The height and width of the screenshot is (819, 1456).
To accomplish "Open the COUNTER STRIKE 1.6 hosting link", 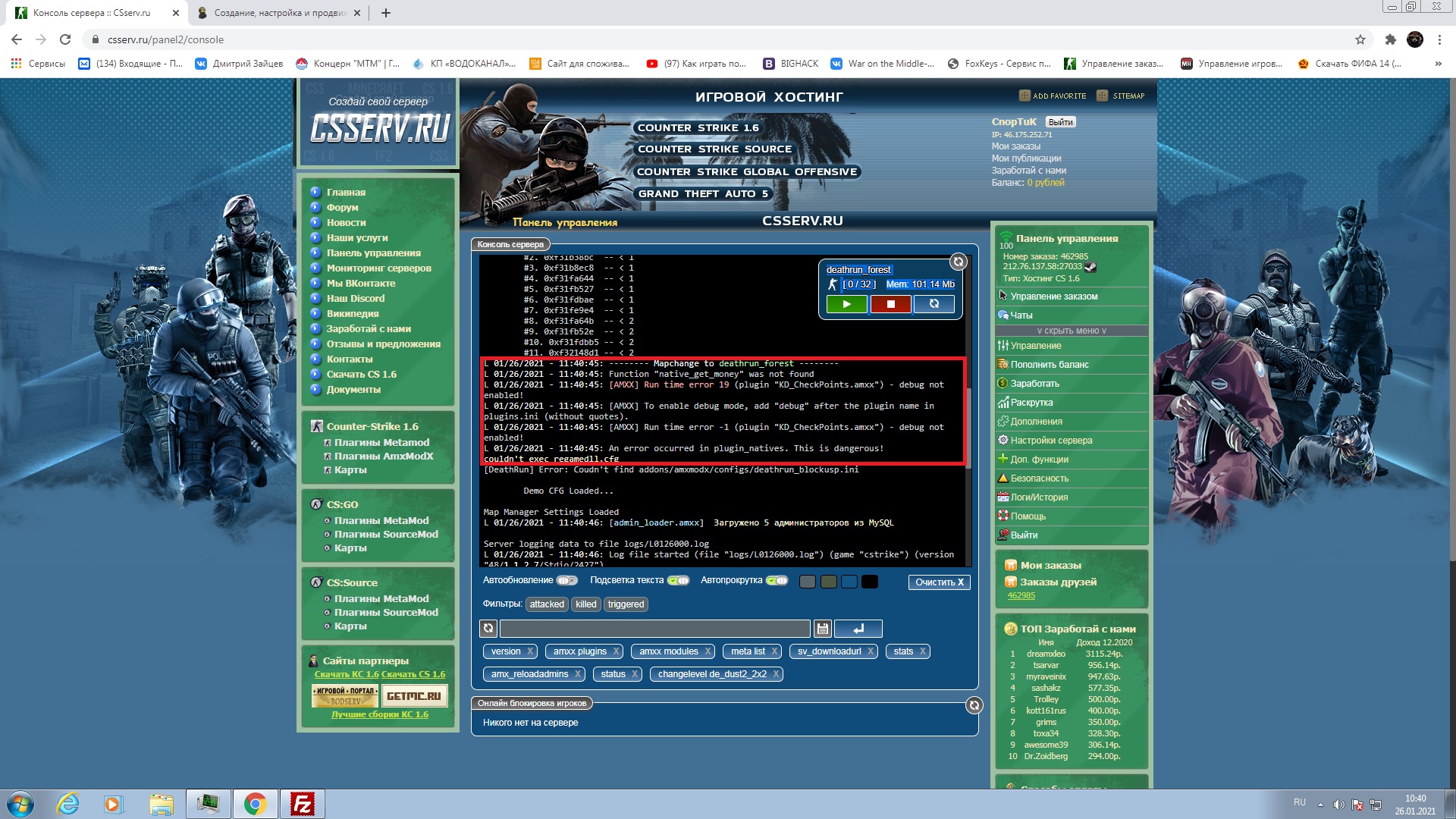I will coord(698,128).
